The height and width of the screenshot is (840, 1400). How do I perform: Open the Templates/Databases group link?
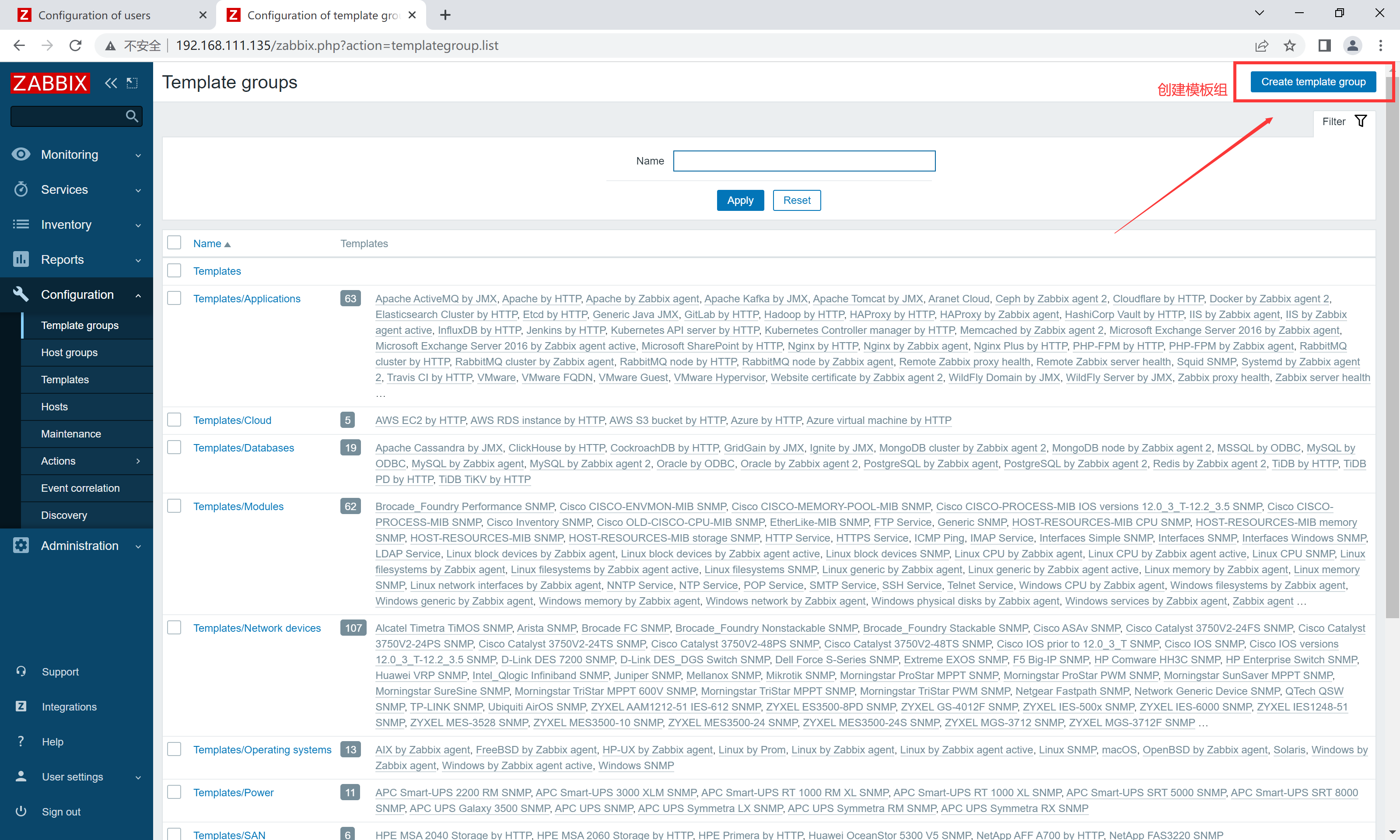[x=243, y=448]
